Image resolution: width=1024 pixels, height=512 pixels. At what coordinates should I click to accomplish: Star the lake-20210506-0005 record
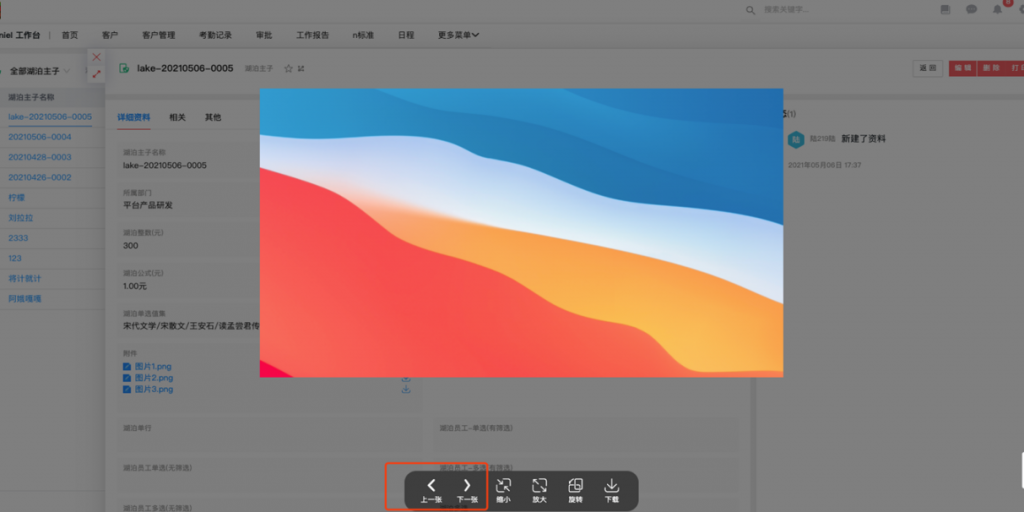point(288,69)
